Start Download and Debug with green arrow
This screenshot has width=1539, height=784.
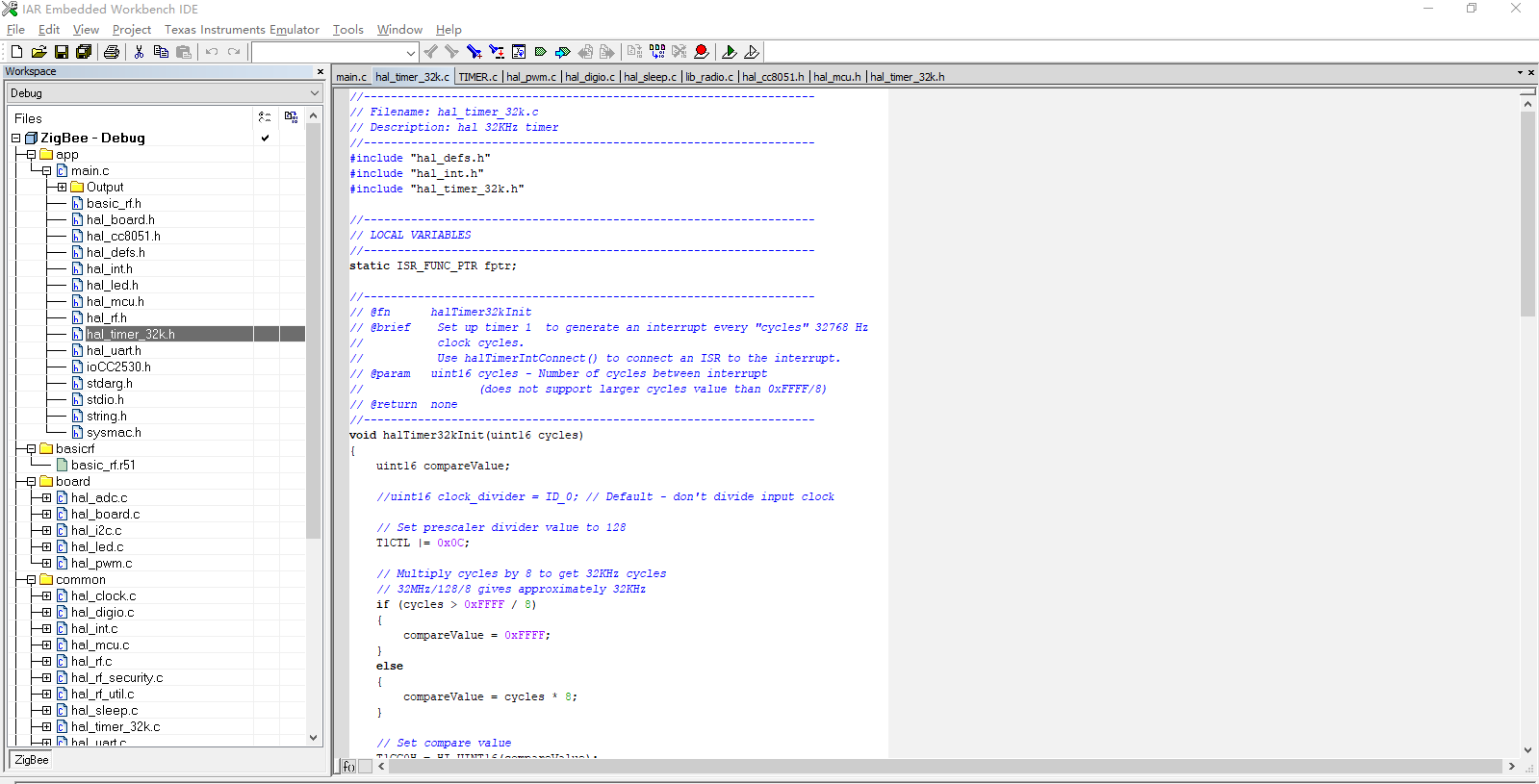730,52
